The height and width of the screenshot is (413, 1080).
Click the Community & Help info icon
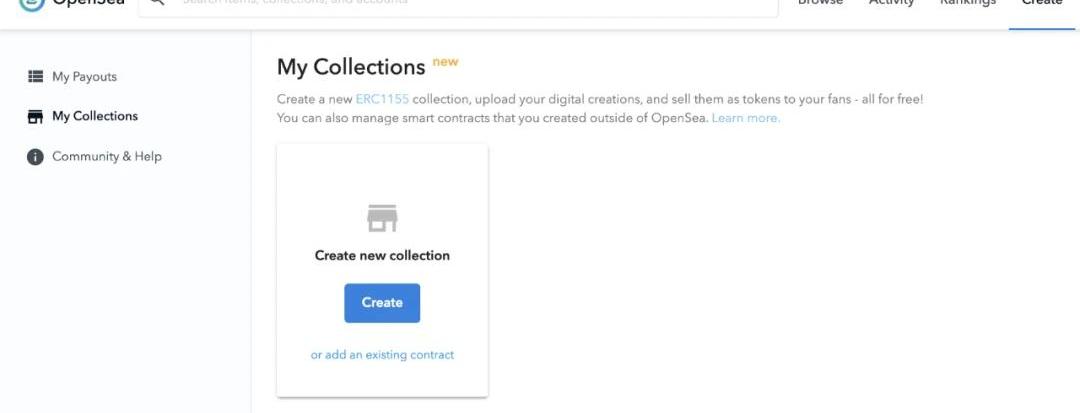point(35,157)
